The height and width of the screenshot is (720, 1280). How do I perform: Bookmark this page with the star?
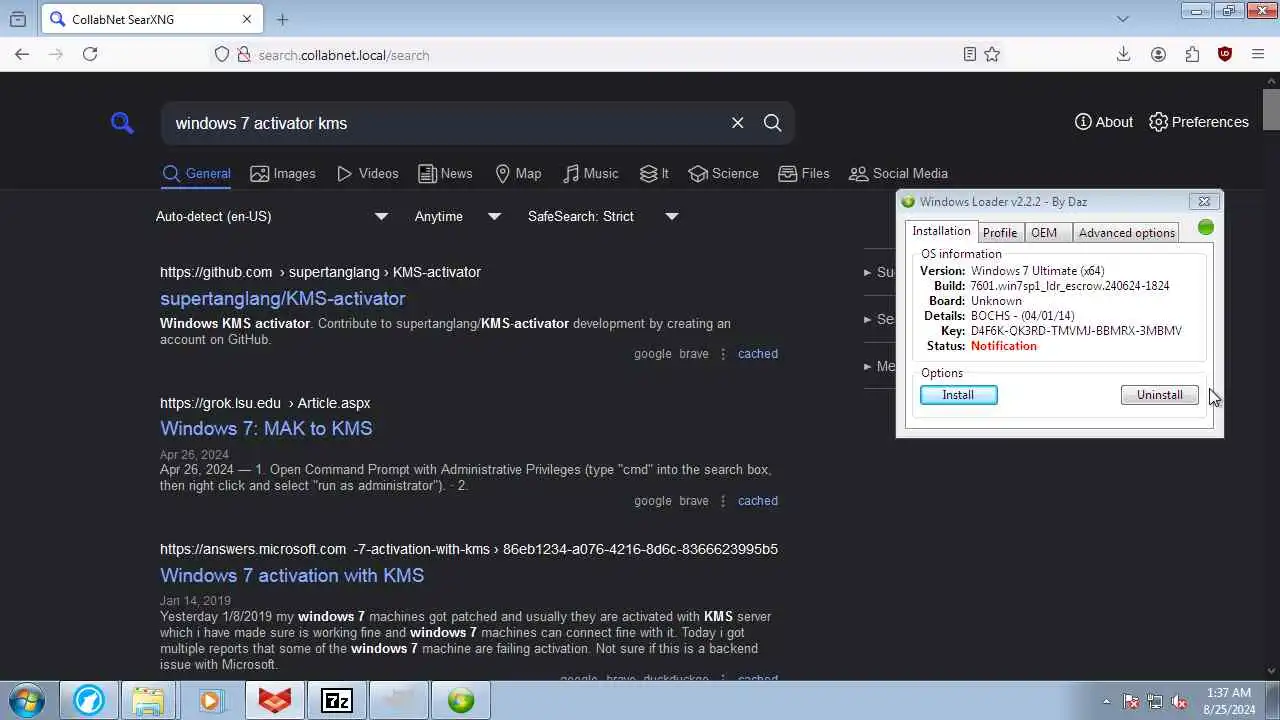point(992,54)
